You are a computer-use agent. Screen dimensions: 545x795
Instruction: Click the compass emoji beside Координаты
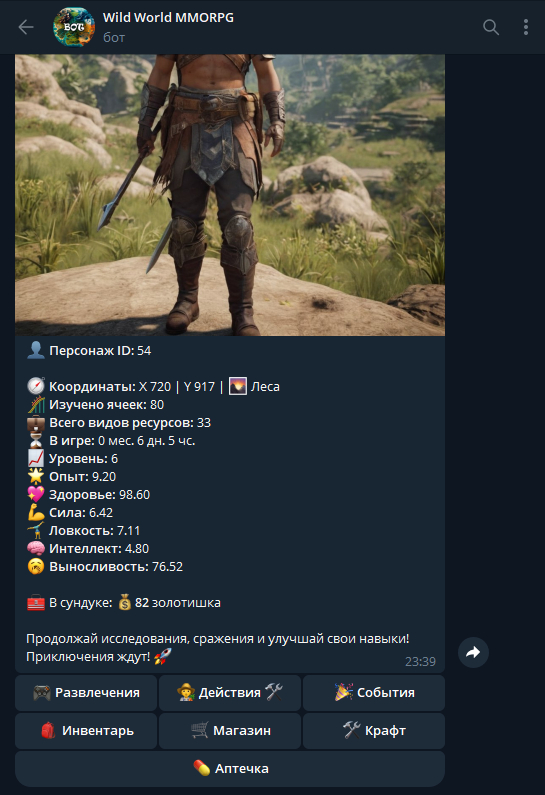[35, 386]
